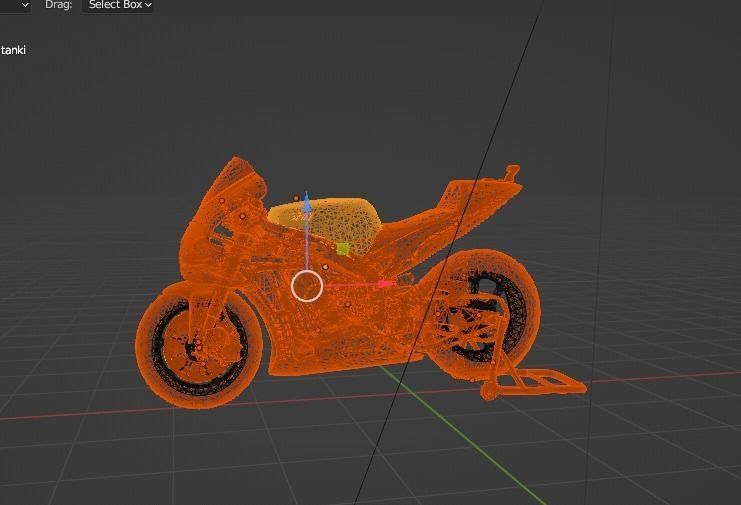The width and height of the screenshot is (741, 505).
Task: Click the red X-axis gizmo arrow
Action: click(x=385, y=284)
